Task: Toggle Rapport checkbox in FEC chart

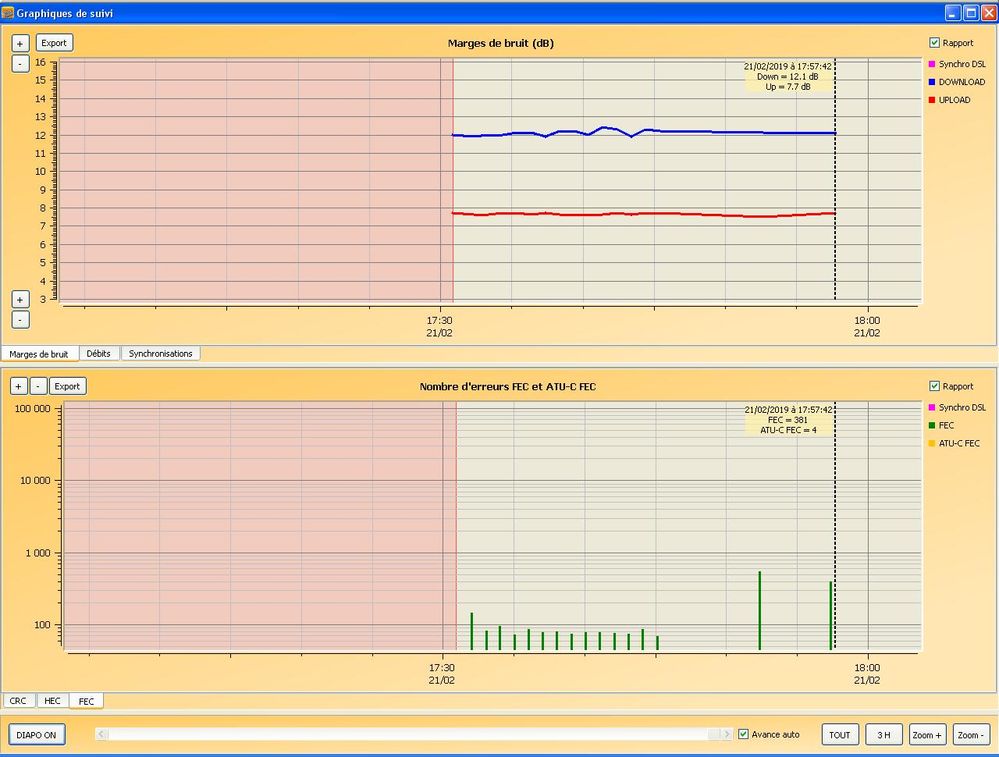Action: (934, 386)
